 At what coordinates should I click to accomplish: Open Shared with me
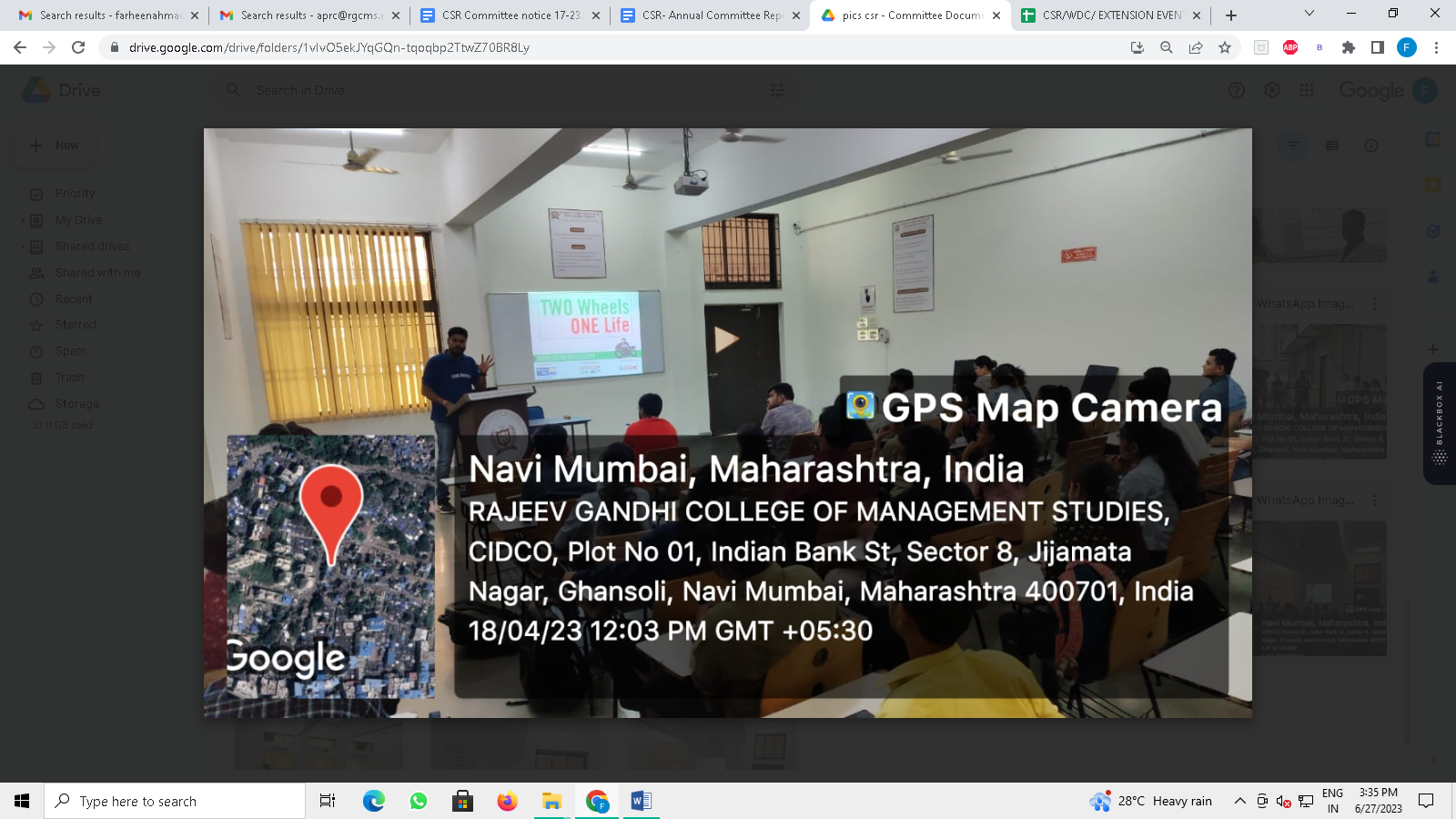(97, 273)
